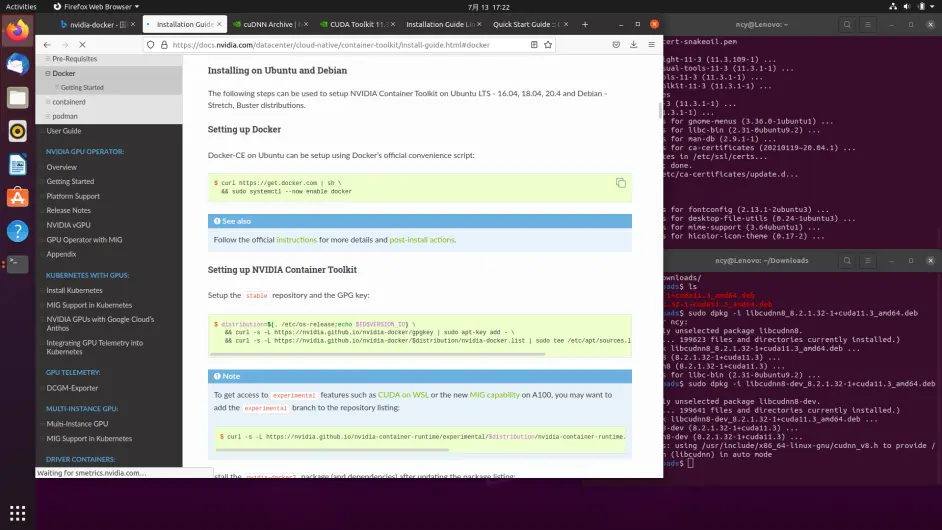Viewport: 942px width, 530px height.
Task: Expand the podman sidebar item
Action: point(47,117)
